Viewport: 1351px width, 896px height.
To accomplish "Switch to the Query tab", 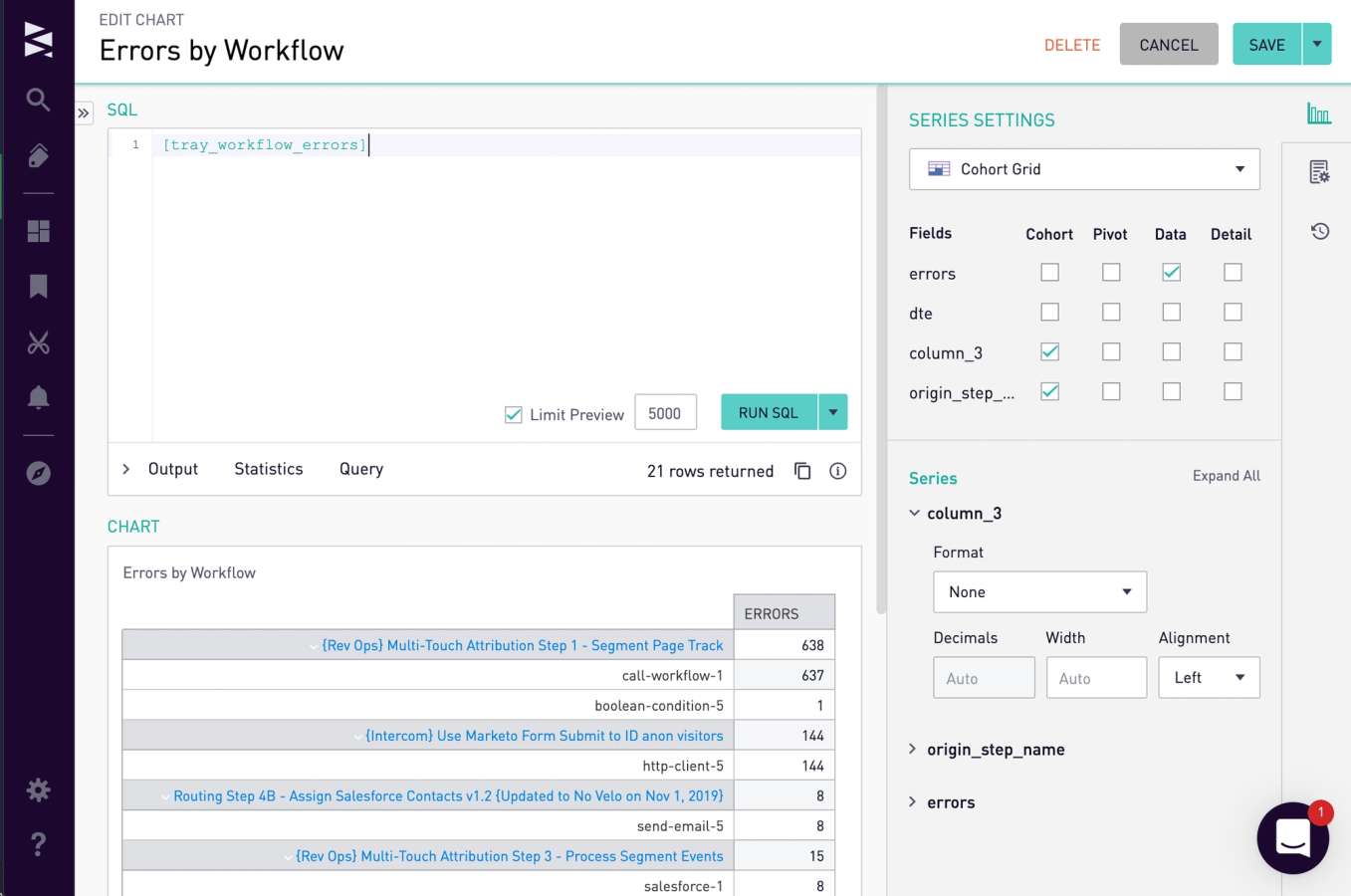I will (361, 469).
